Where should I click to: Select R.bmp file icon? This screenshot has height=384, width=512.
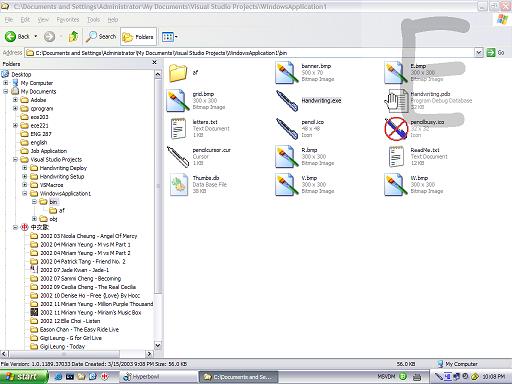(x=286, y=156)
